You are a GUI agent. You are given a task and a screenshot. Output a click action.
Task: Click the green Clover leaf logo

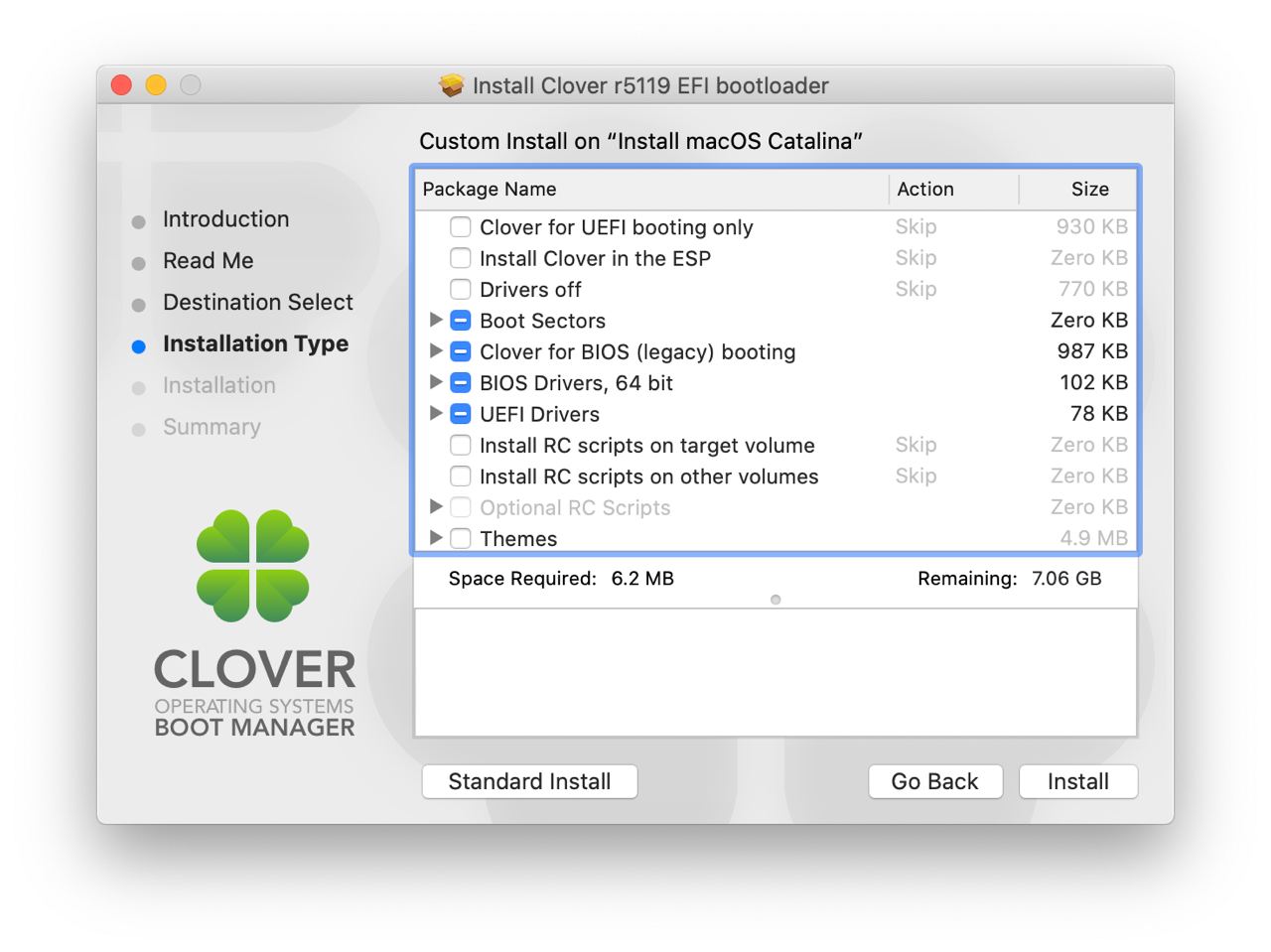253,566
